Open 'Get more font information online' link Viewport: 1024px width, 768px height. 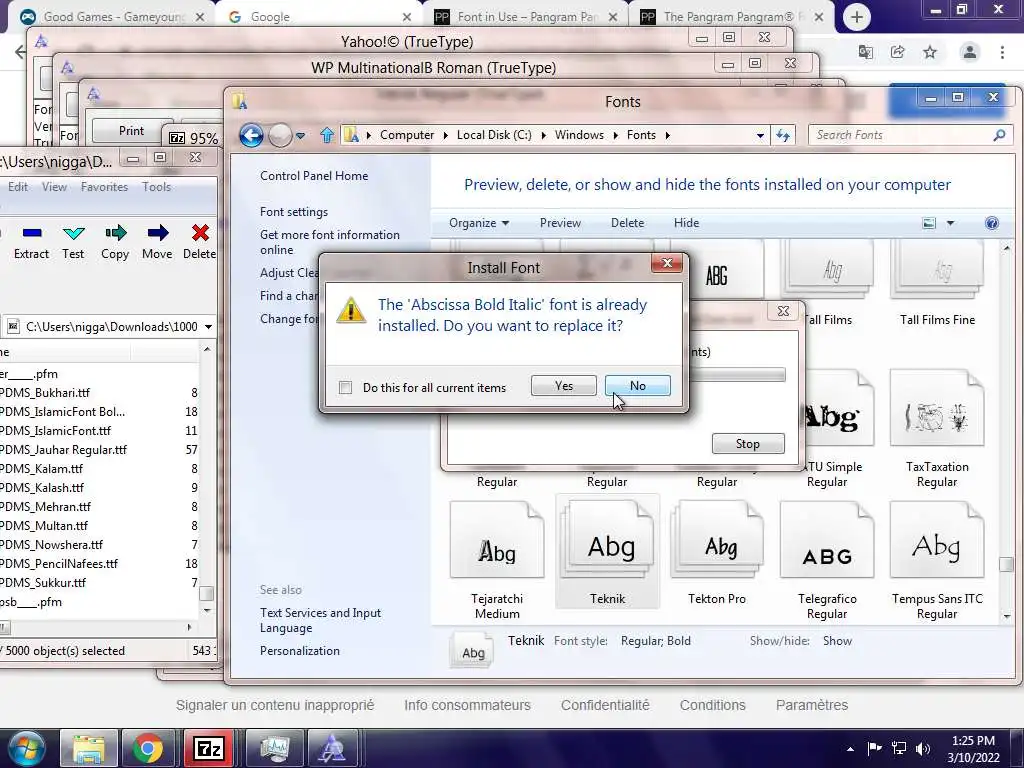coord(330,242)
